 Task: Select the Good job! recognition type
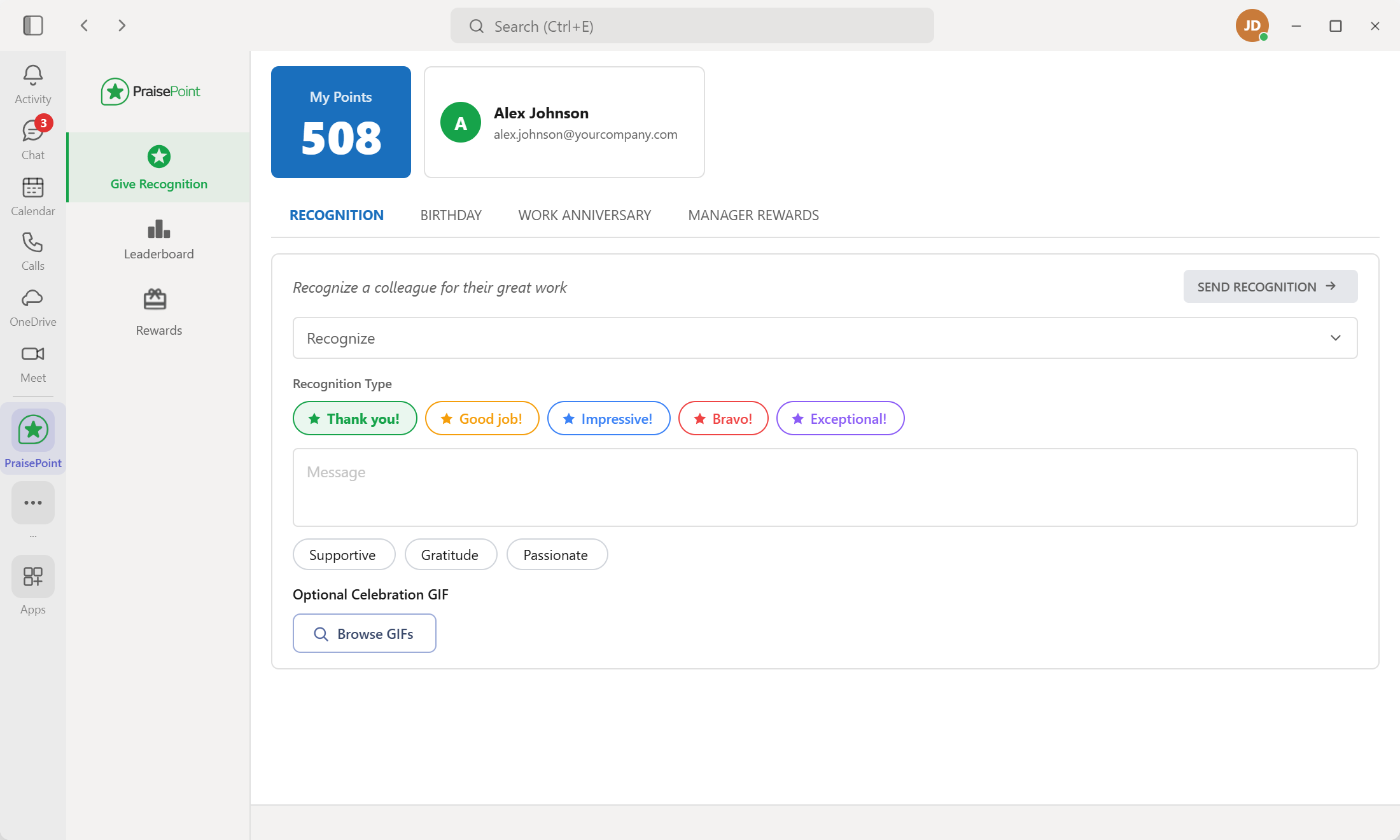tap(482, 418)
